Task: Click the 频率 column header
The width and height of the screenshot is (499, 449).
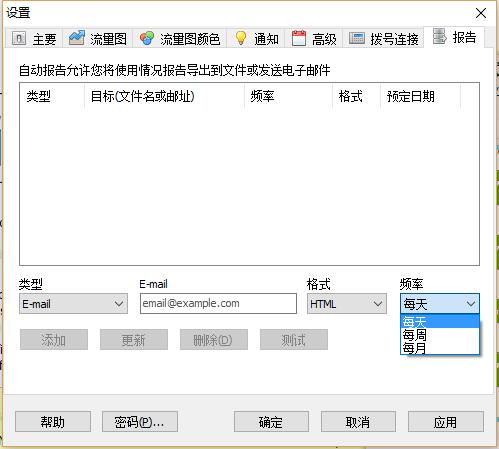Action: pyautogui.click(x=288, y=96)
